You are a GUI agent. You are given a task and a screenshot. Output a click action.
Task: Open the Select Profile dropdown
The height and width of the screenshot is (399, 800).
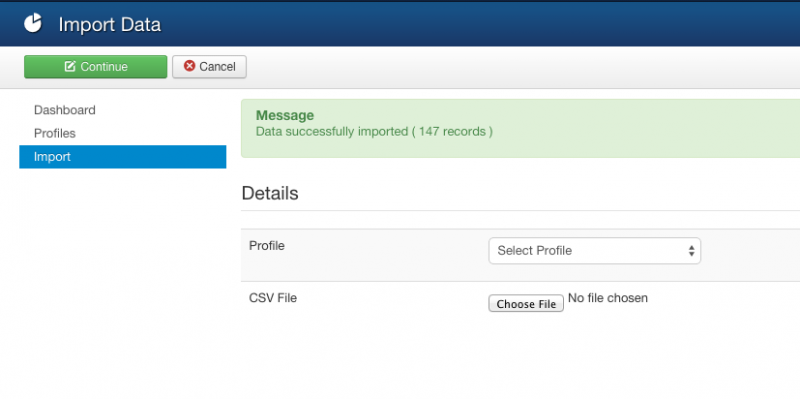click(594, 251)
